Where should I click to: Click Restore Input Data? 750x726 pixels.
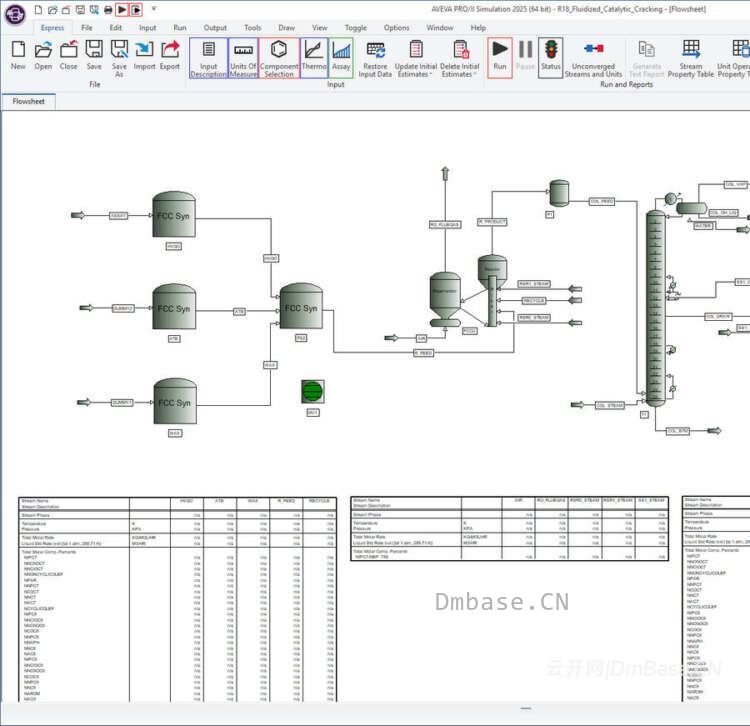click(x=375, y=58)
